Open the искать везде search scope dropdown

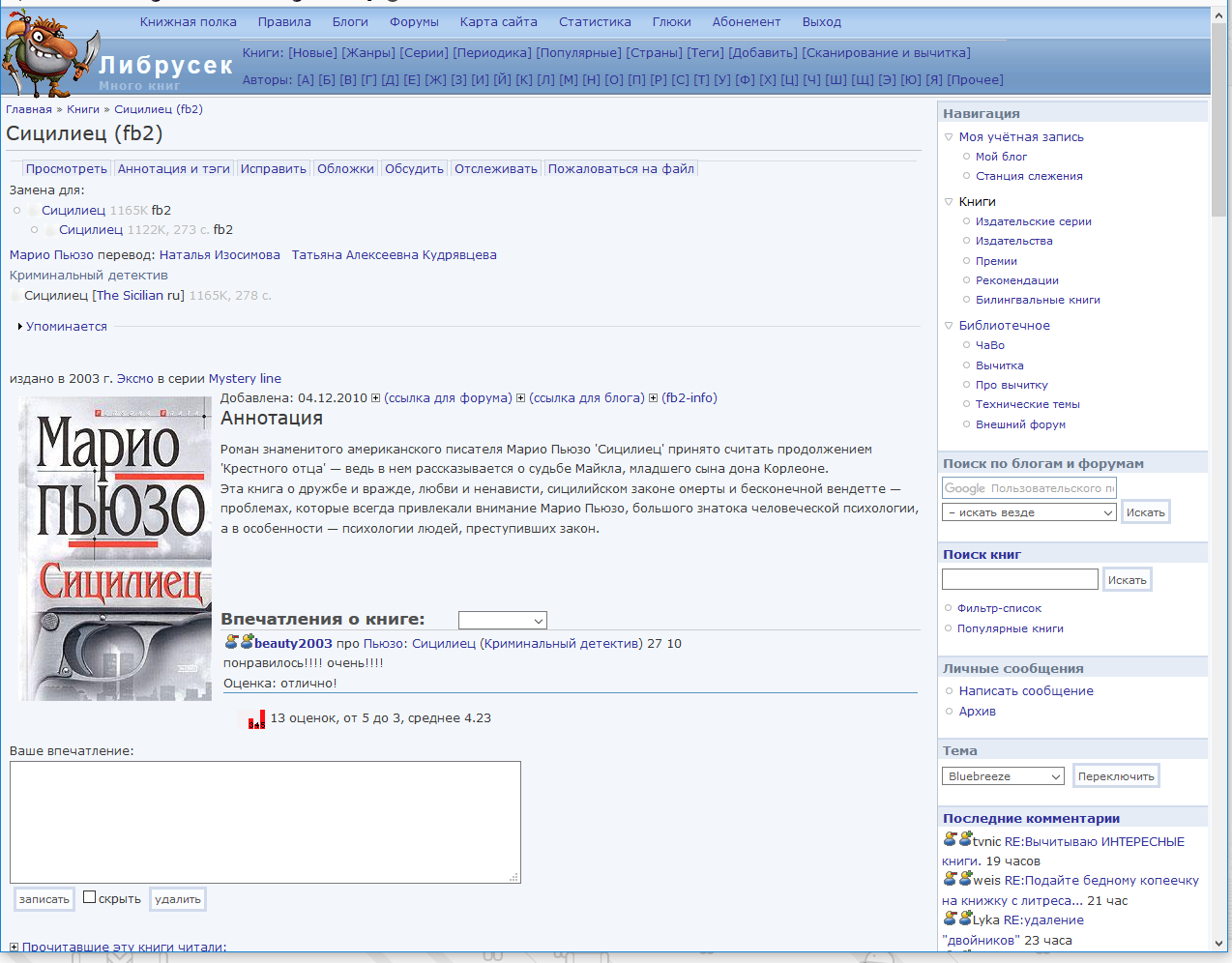[x=1030, y=512]
